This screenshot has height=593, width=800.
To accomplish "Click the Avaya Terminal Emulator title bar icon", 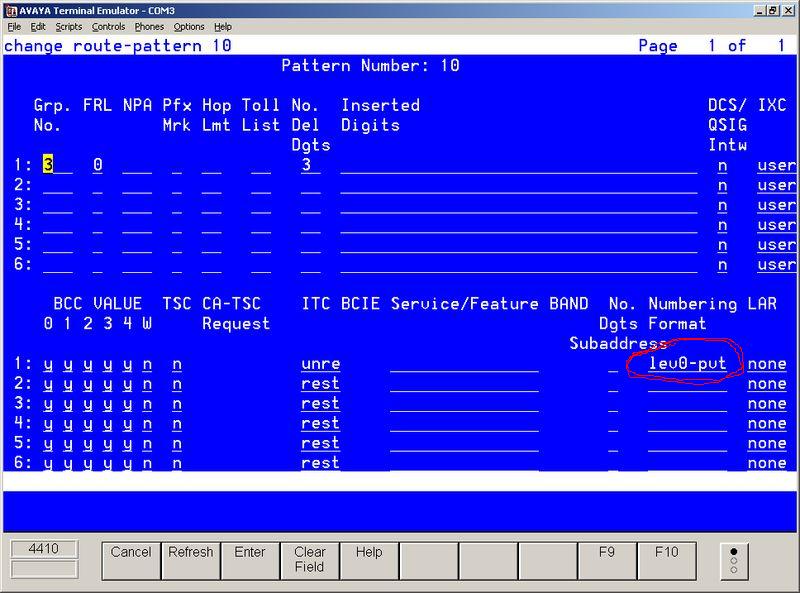I will [x=11, y=10].
